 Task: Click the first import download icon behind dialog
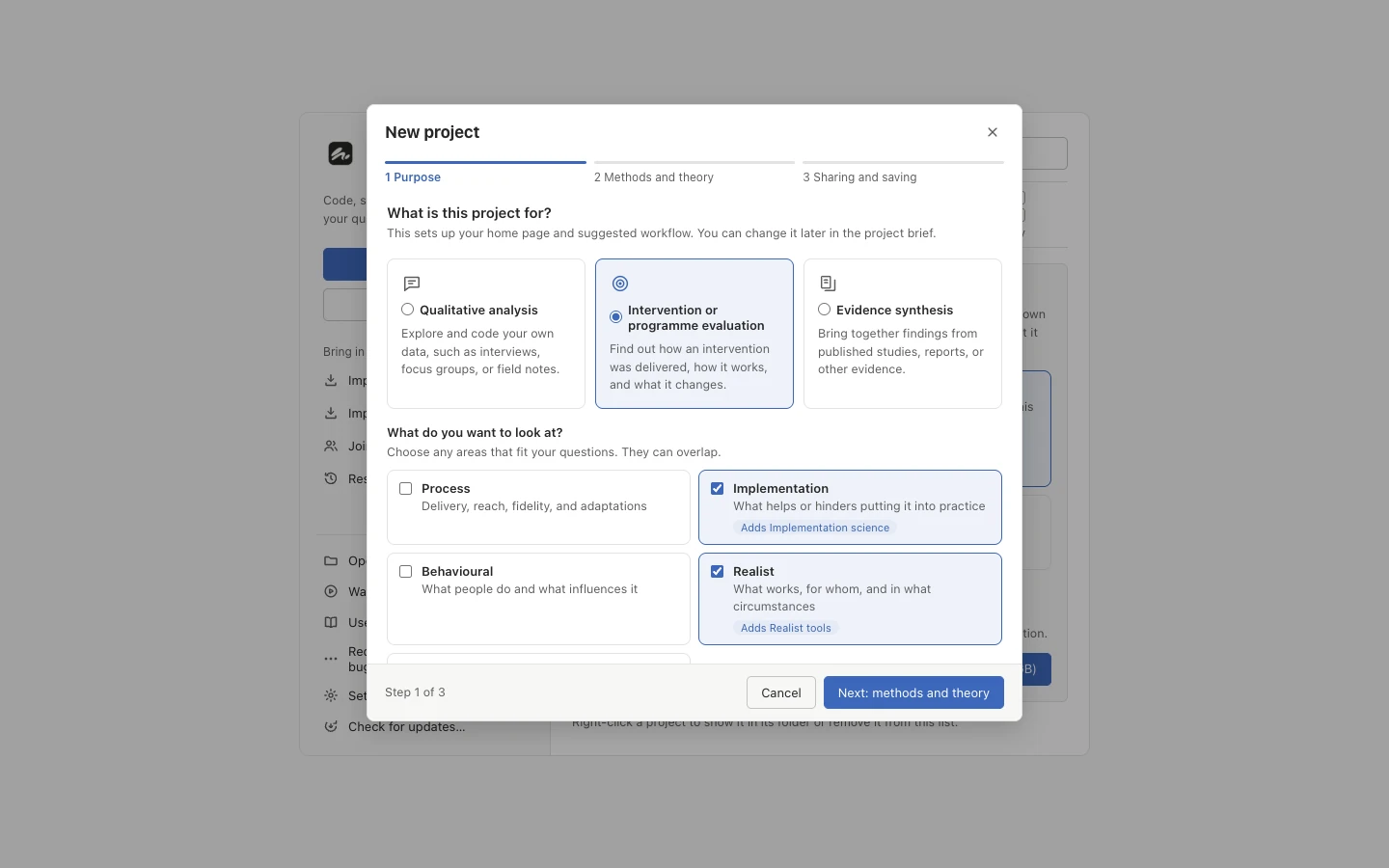[331, 381]
